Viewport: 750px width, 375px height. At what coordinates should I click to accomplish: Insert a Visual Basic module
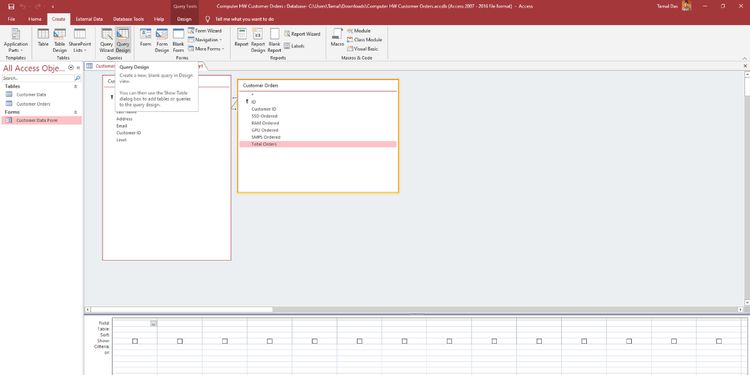[x=363, y=49]
